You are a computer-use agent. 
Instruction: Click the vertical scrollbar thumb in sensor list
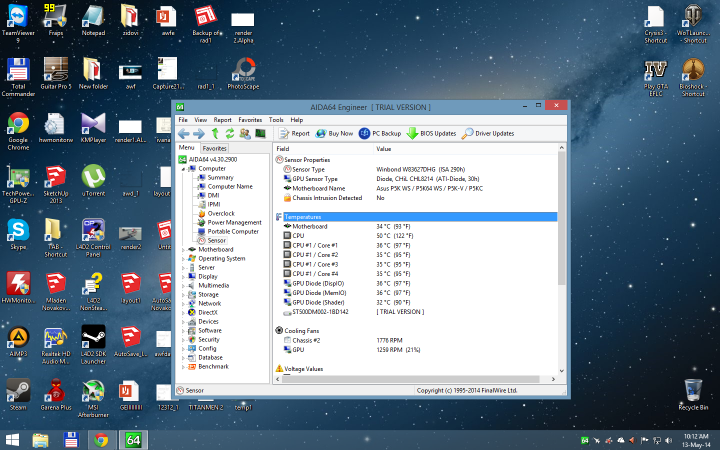[x=562, y=218]
